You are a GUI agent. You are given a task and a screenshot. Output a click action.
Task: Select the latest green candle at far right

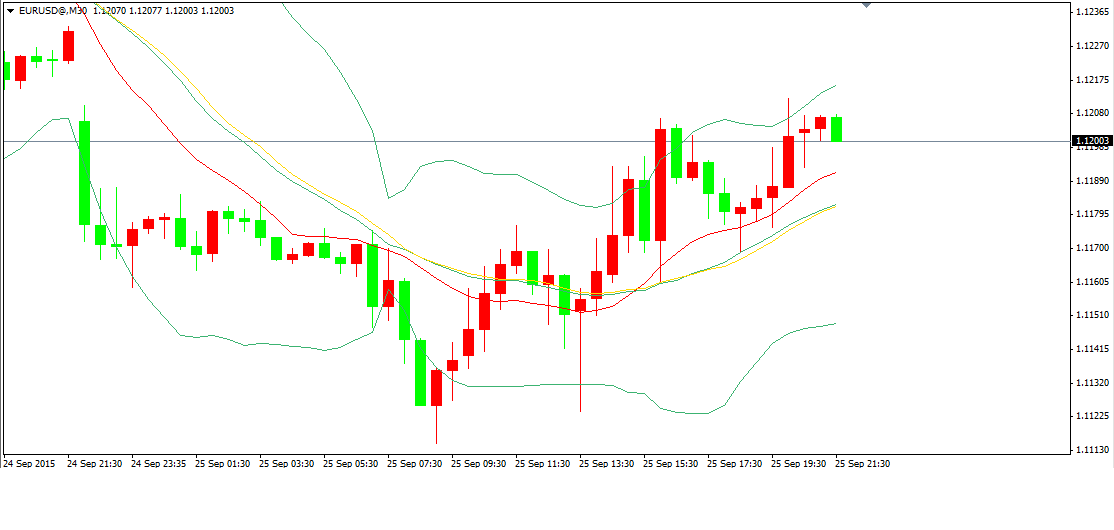coord(836,128)
